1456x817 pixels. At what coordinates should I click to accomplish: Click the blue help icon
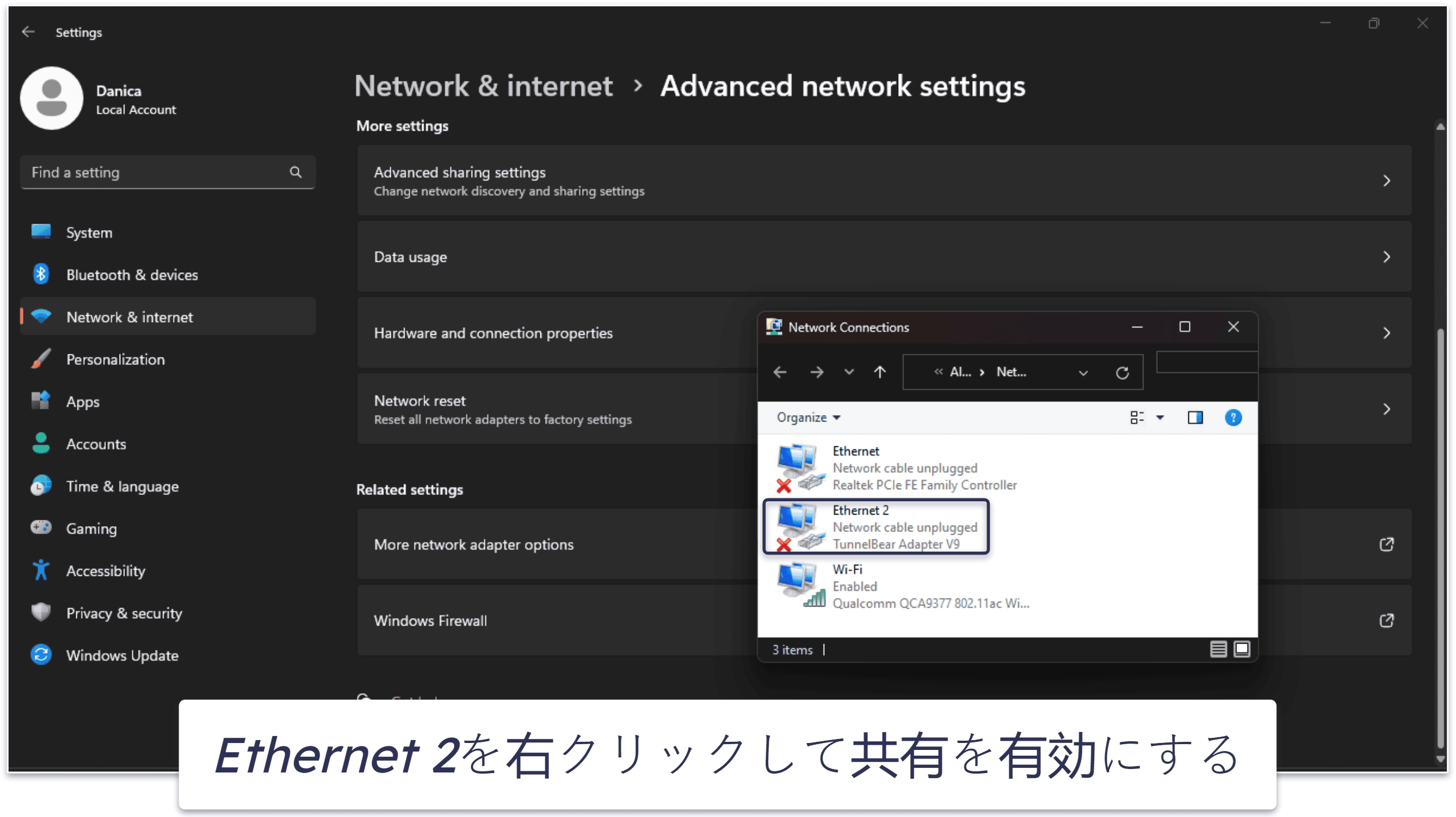coord(1233,417)
